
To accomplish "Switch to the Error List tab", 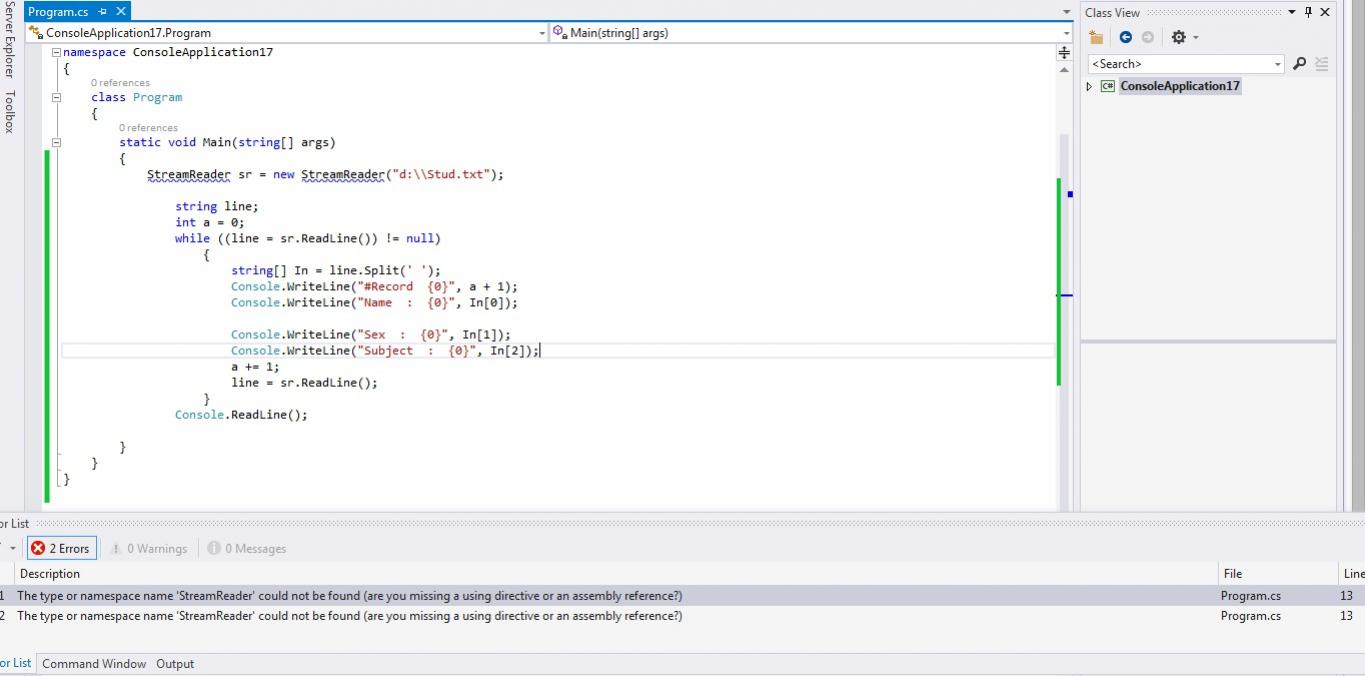I will 15,663.
